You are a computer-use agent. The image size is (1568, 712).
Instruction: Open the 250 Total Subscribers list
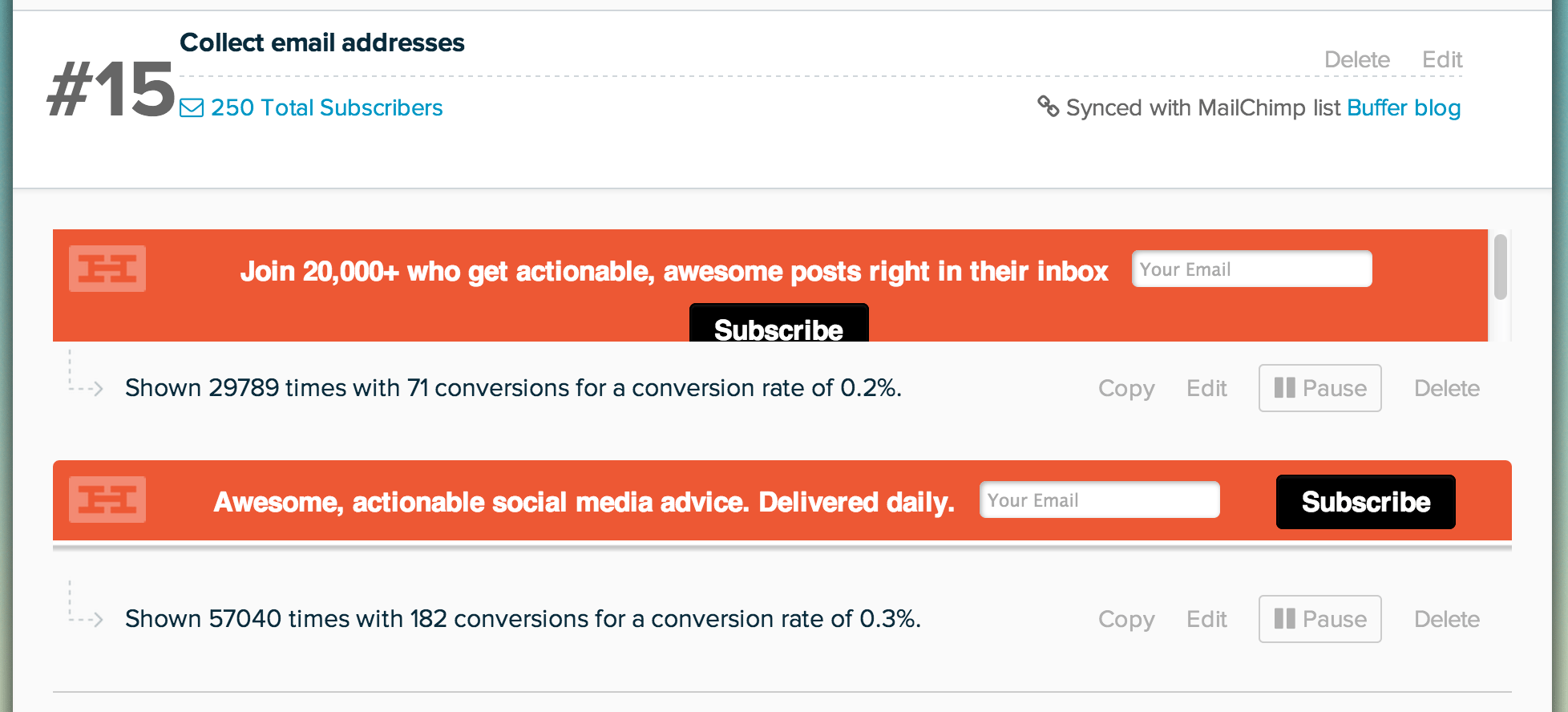[325, 107]
